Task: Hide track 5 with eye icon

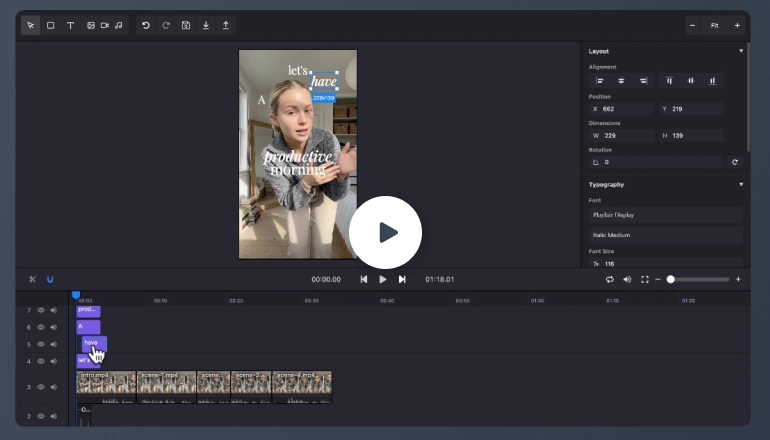Action: [x=41, y=344]
